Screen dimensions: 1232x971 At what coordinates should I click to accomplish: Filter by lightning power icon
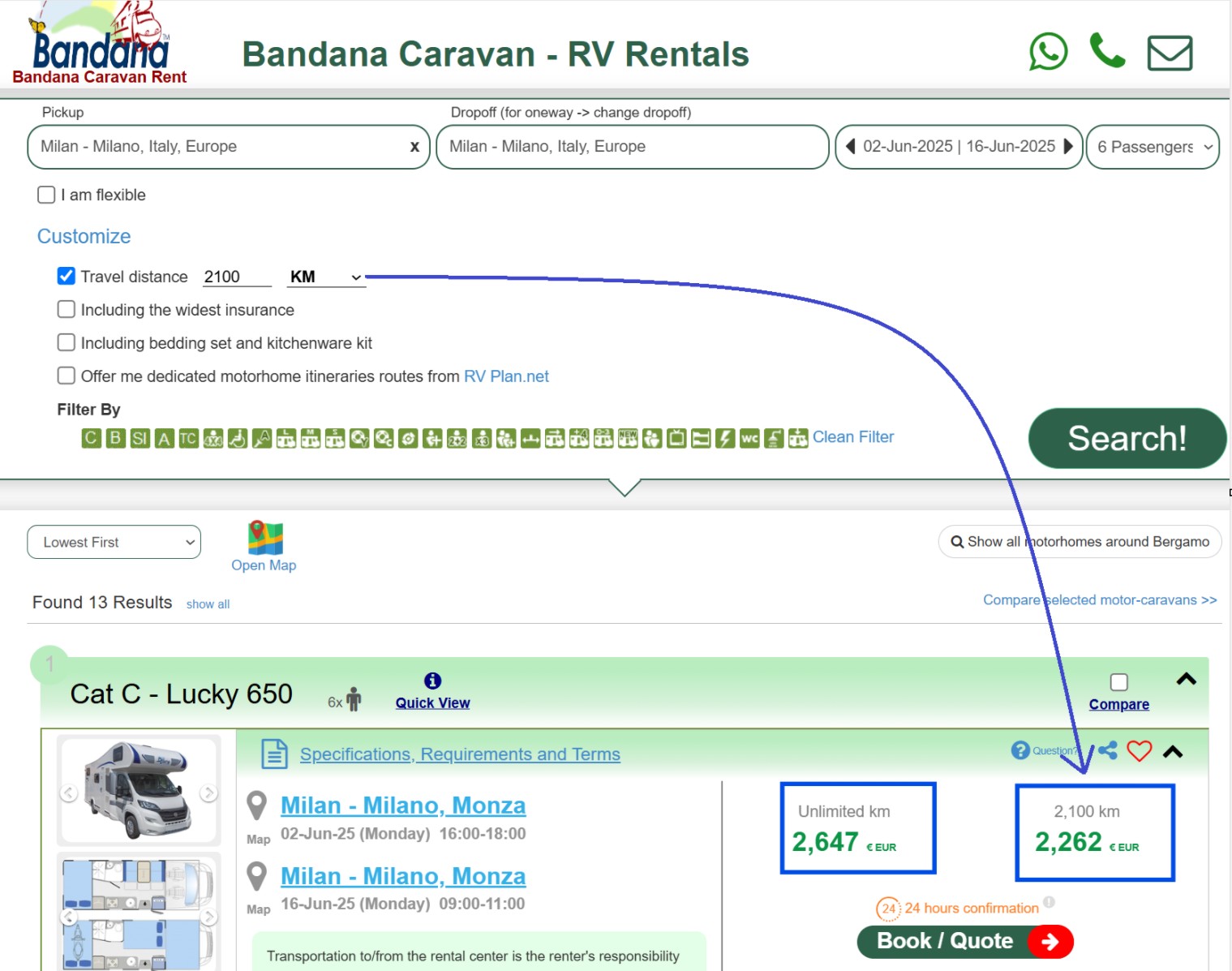(x=725, y=439)
